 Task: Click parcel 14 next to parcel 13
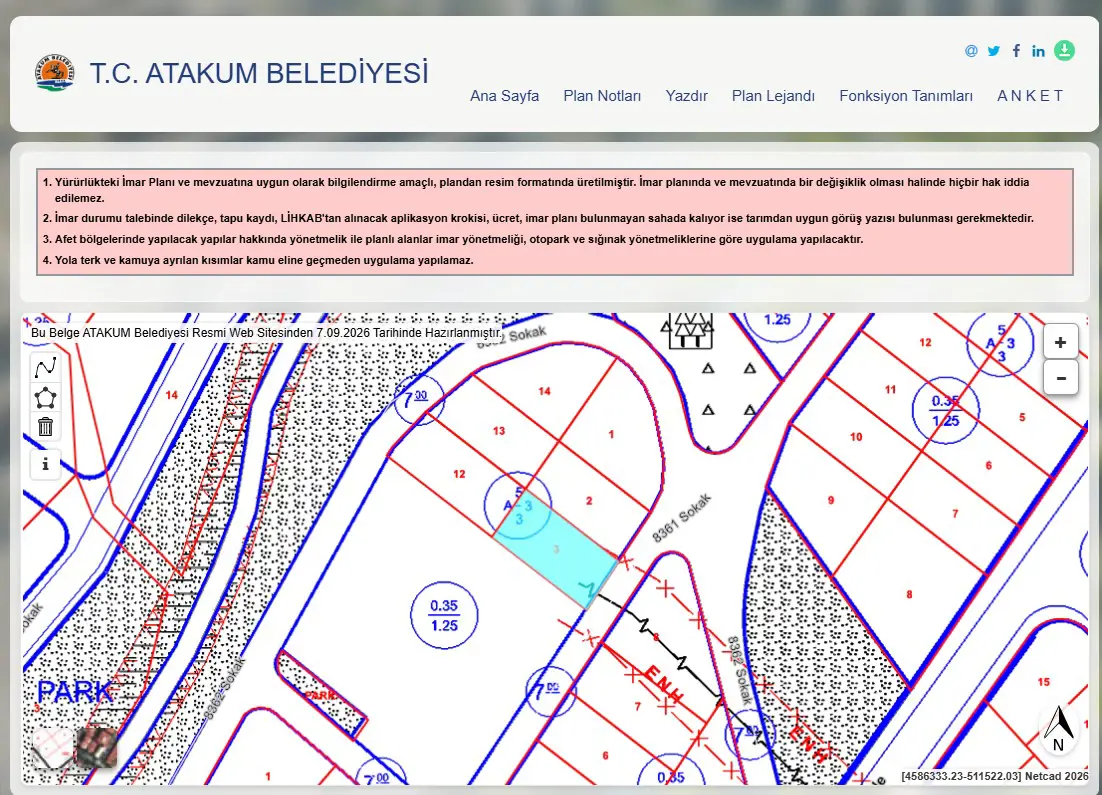(545, 391)
